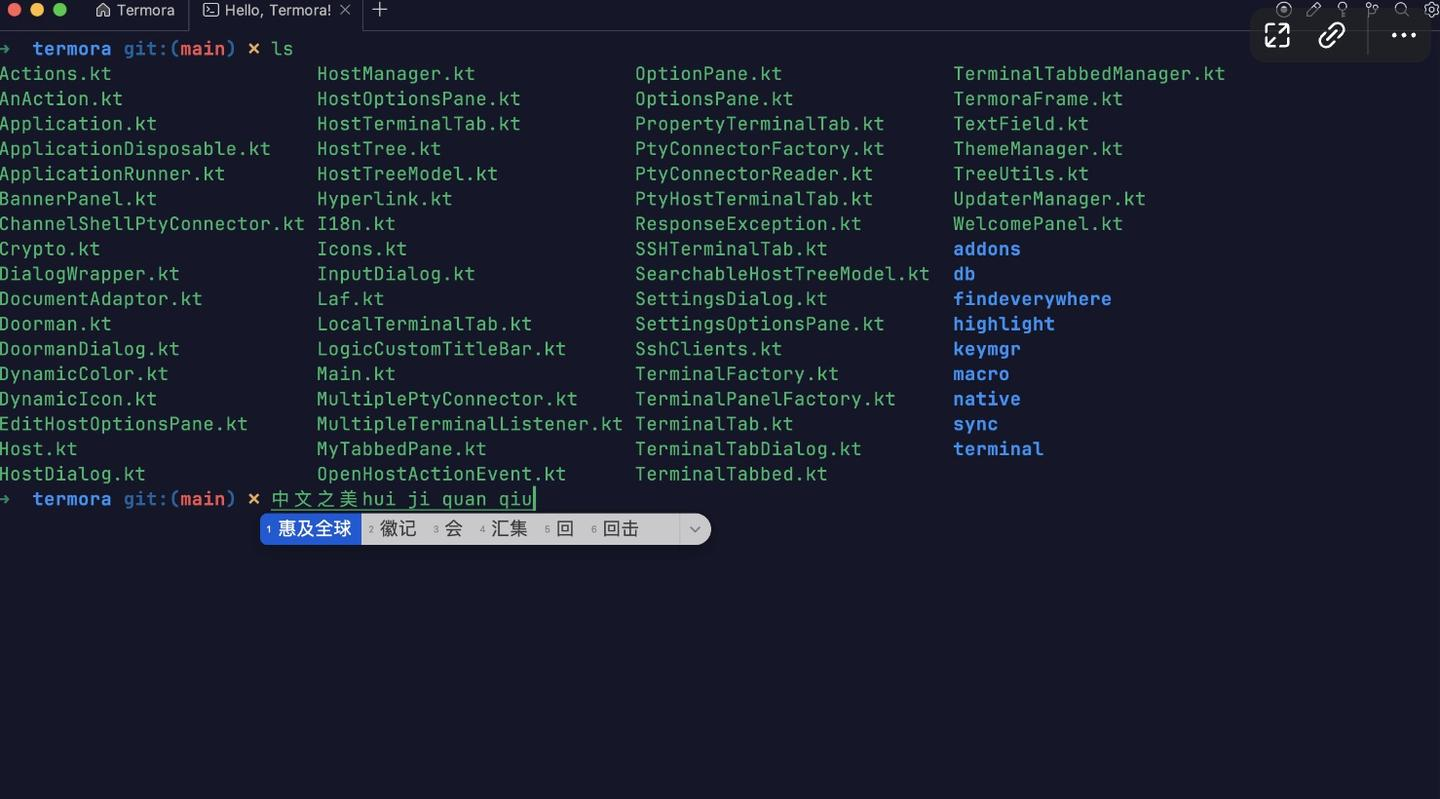1440x799 pixels.
Task: Click the chain link icon
Action: click(1331, 35)
